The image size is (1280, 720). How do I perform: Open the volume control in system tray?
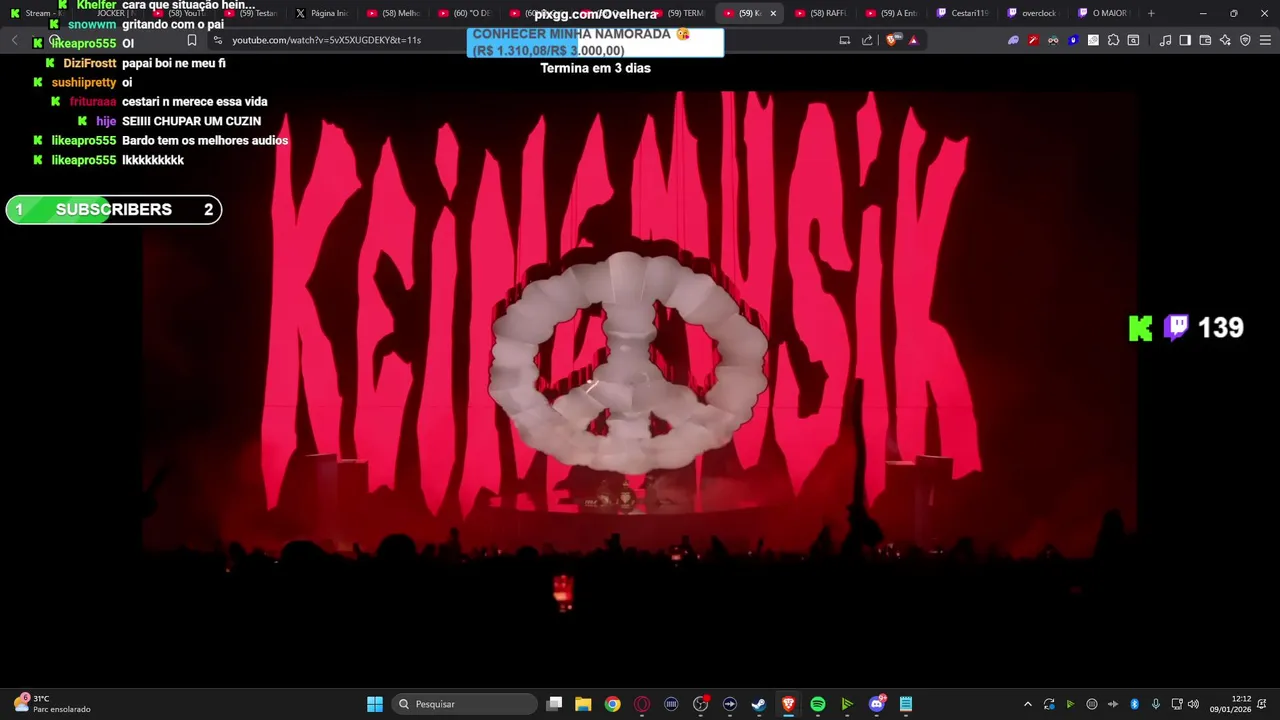[x=1193, y=704]
